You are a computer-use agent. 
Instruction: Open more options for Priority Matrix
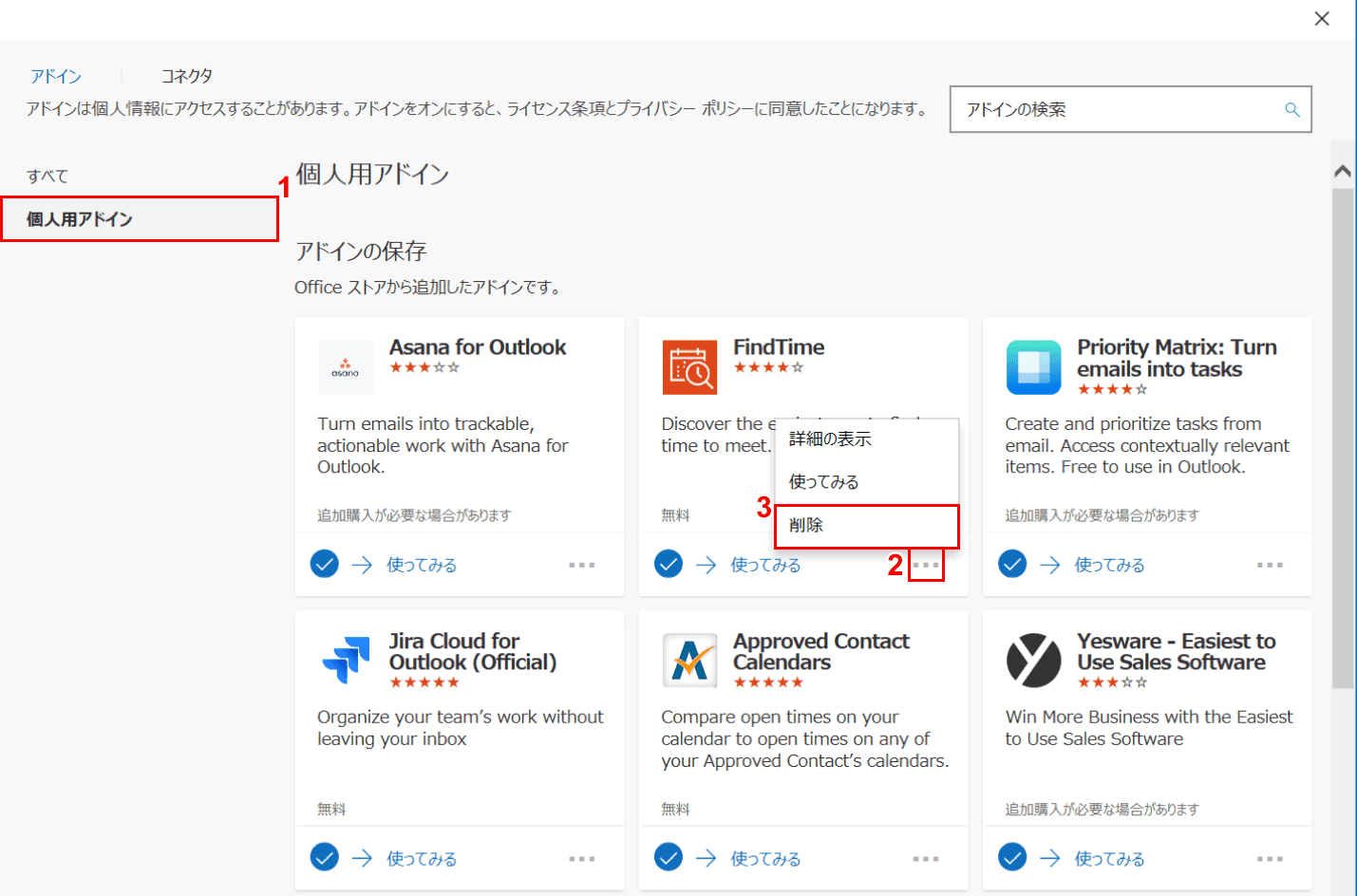(1270, 565)
